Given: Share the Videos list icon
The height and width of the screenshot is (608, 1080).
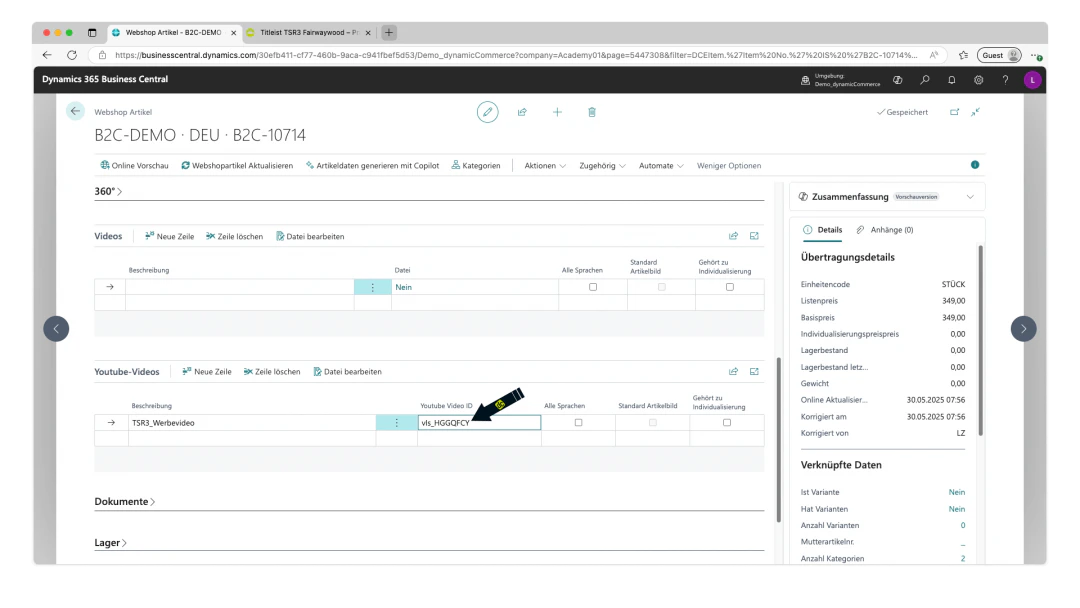Looking at the screenshot, I should 734,236.
